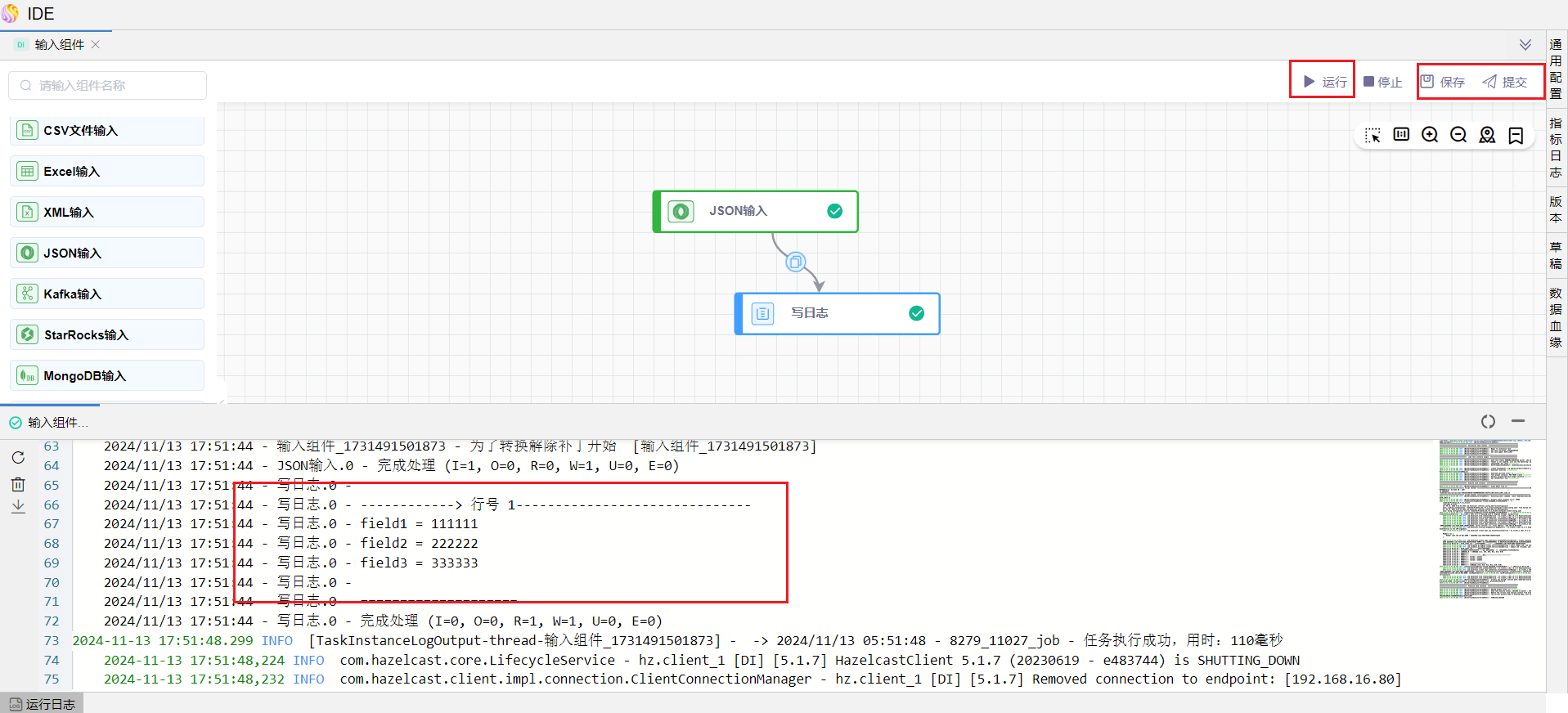Open the 数据血缘 side panel
Image resolution: width=1568 pixels, height=713 pixels.
(1556, 317)
